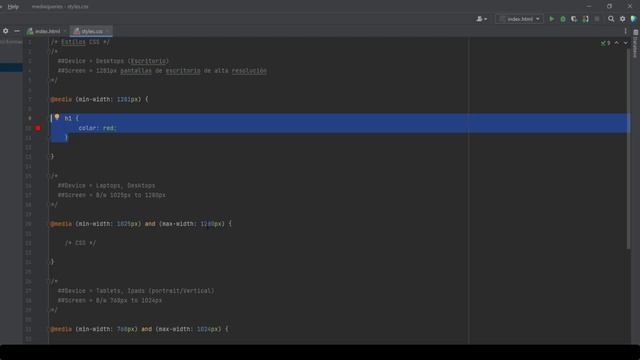
Task: Open the index.html run configuration dropdown
Action: [x=519, y=19]
